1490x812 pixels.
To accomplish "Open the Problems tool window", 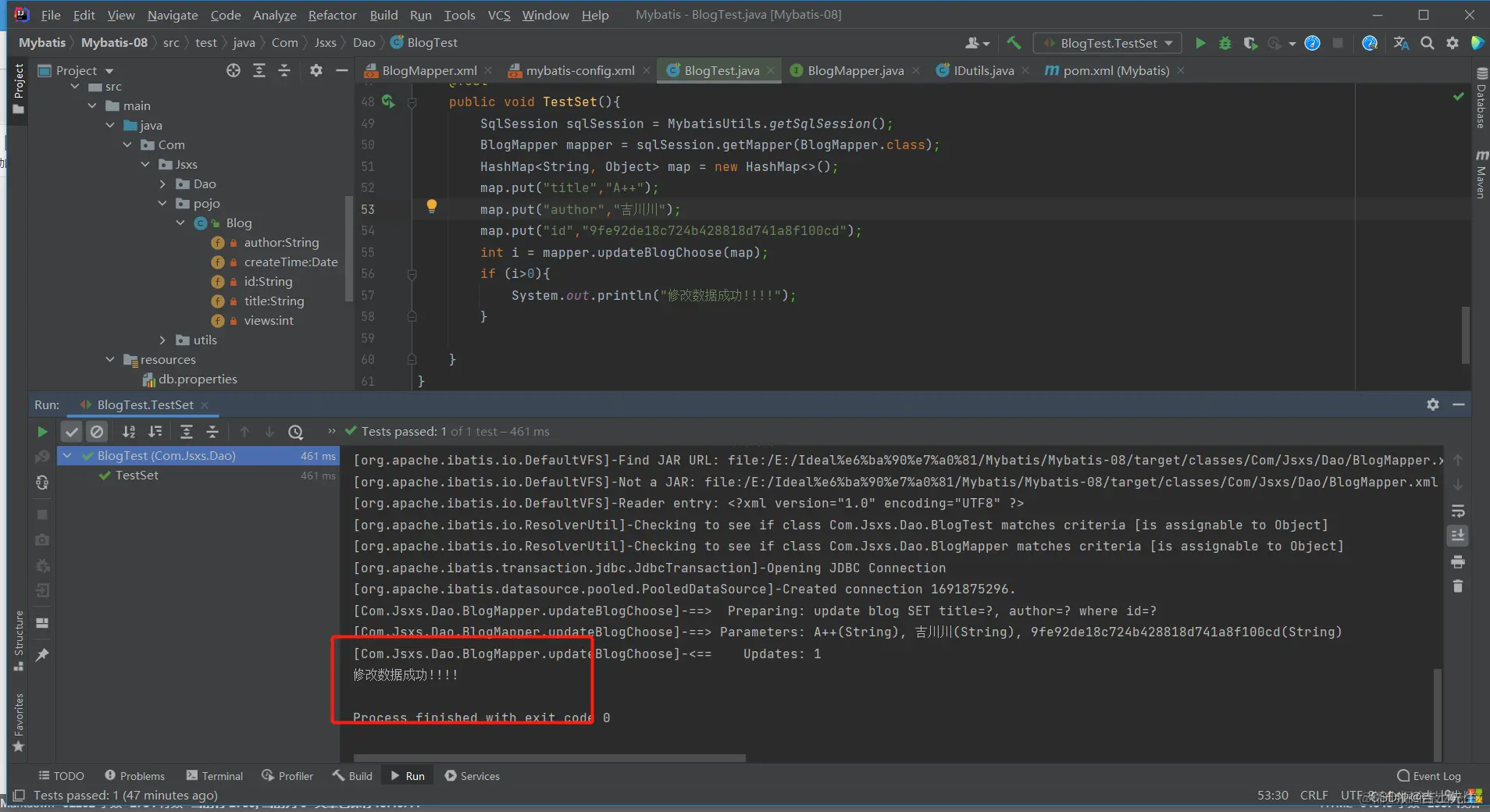I will (x=135, y=776).
